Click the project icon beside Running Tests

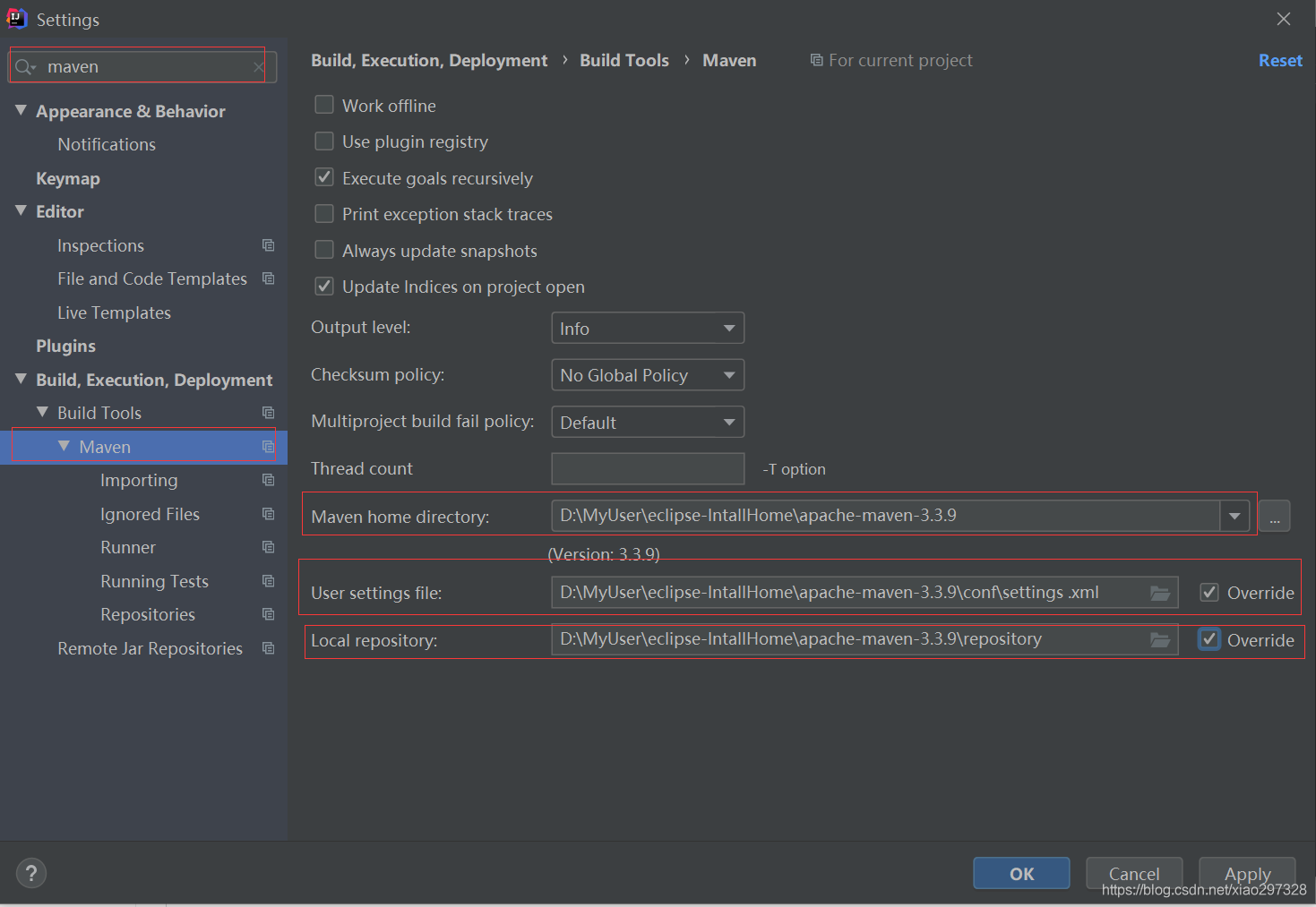pyautogui.click(x=268, y=581)
